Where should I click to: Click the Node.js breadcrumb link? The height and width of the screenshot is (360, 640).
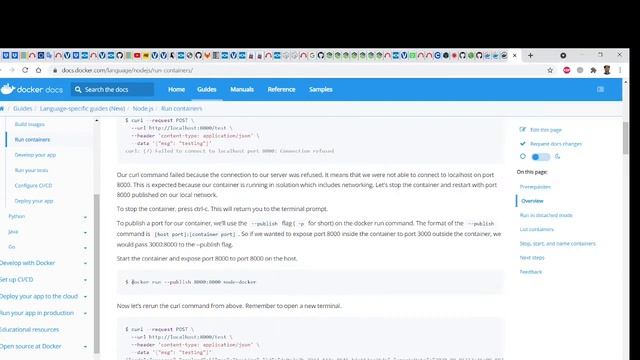[143, 109]
